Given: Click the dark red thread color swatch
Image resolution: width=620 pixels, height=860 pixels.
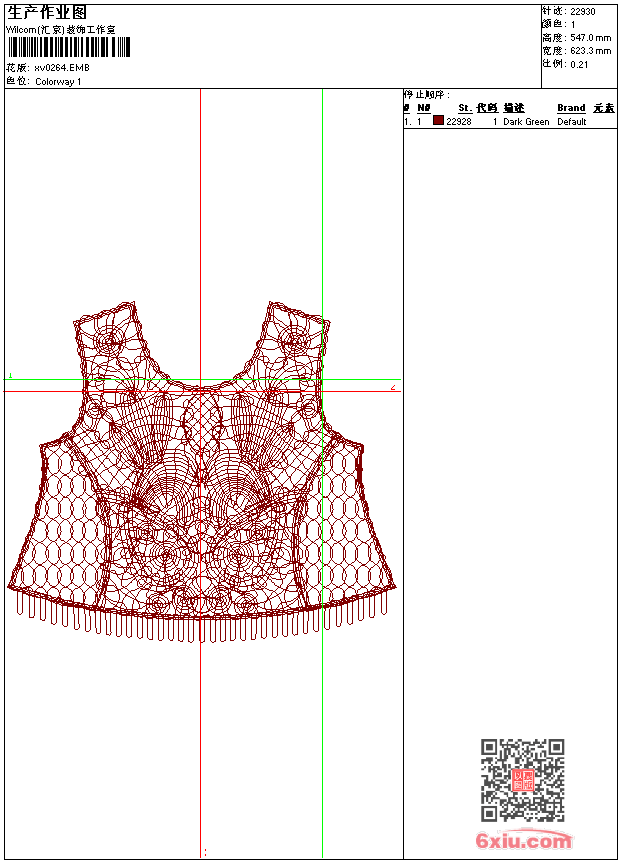Looking at the screenshot, I should tap(438, 121).
